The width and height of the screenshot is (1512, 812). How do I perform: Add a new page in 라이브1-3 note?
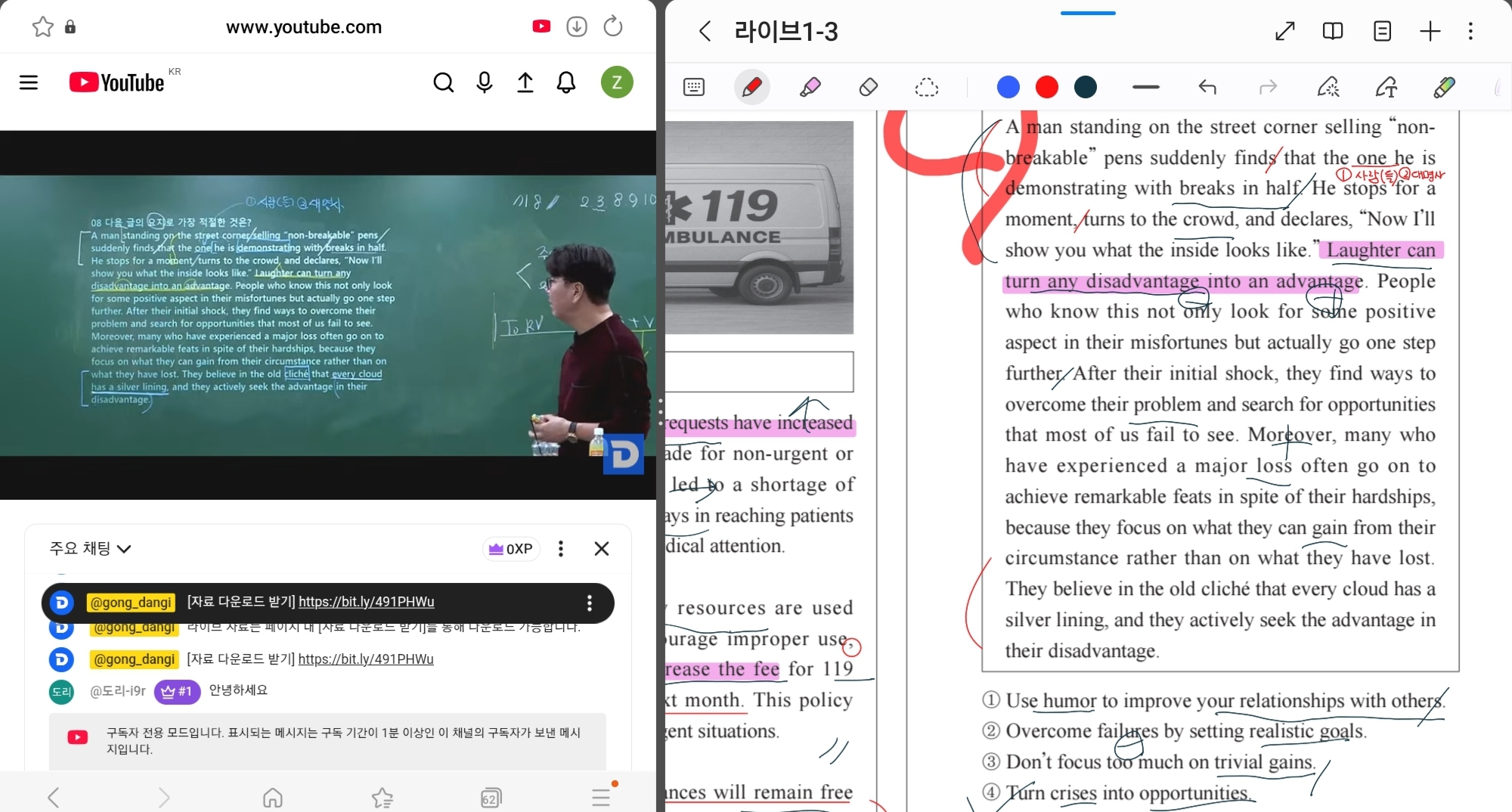[x=1430, y=31]
